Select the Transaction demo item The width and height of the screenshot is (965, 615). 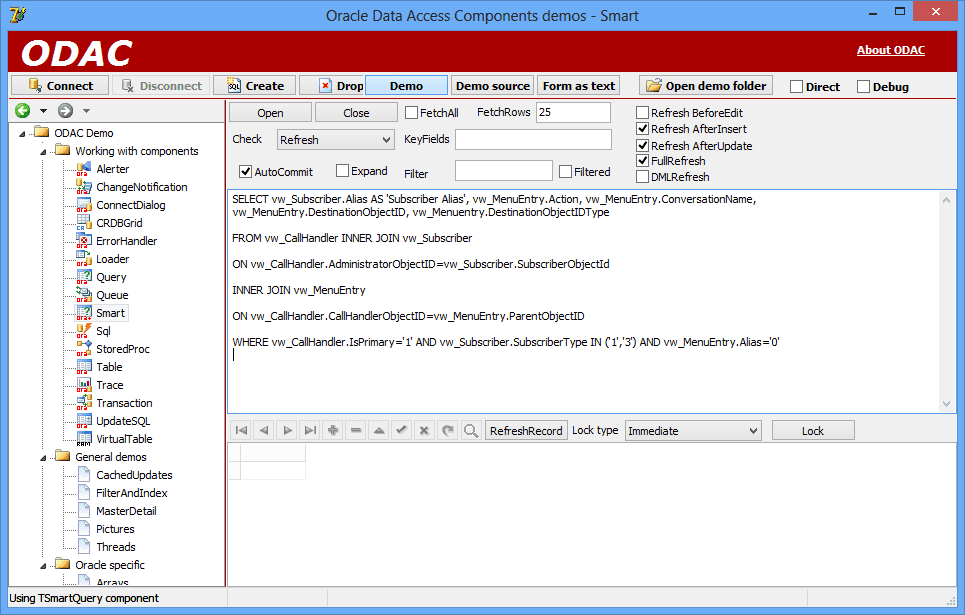click(x=124, y=403)
